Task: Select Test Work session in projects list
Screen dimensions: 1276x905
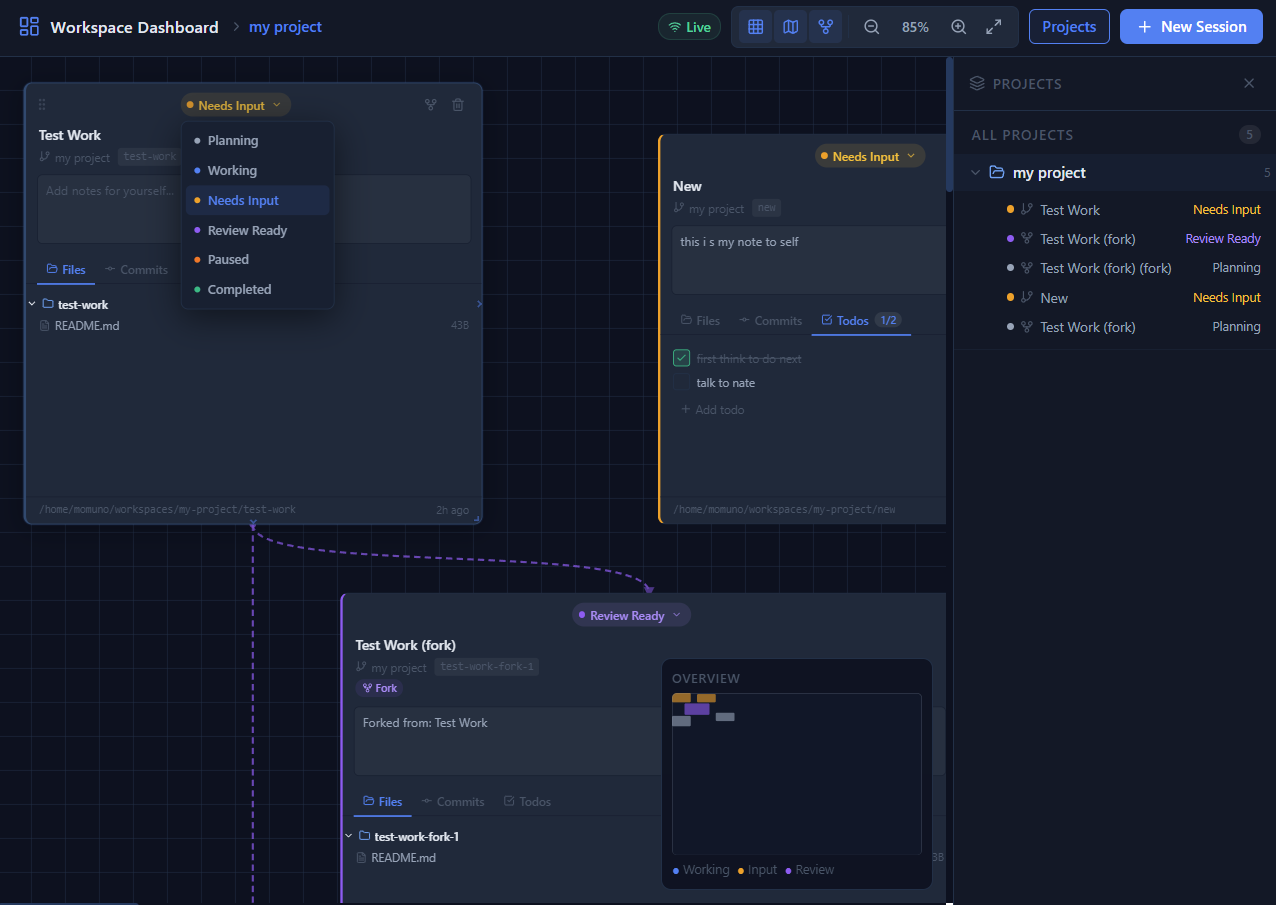Action: click(x=1115, y=210)
